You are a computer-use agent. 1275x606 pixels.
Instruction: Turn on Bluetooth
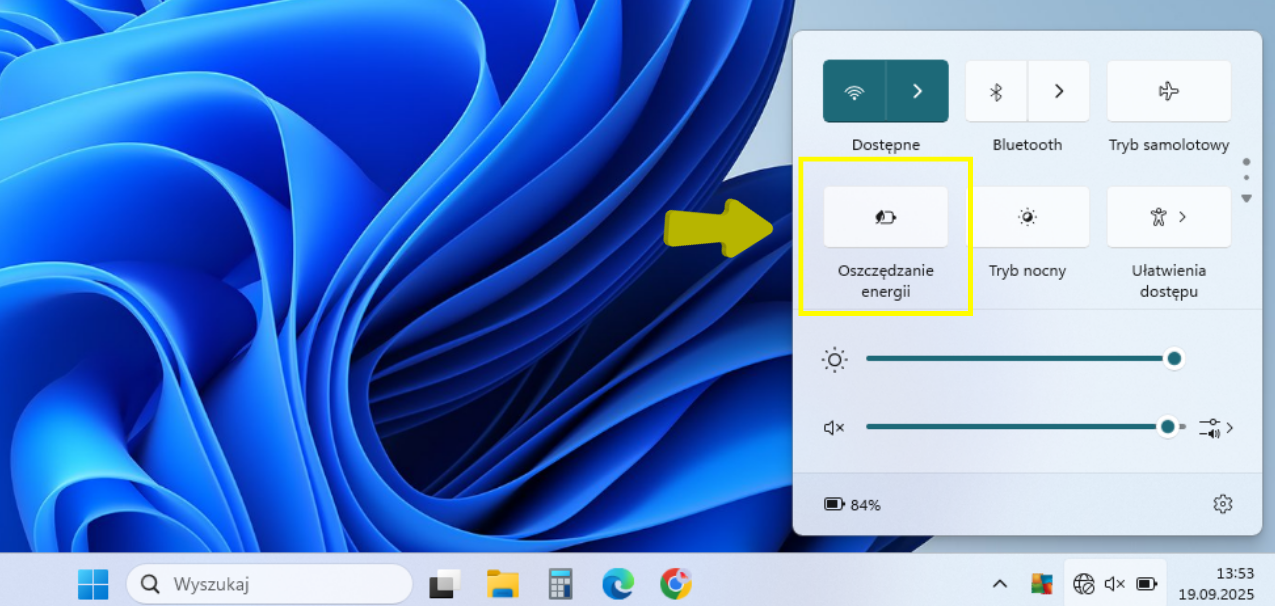click(x=996, y=92)
